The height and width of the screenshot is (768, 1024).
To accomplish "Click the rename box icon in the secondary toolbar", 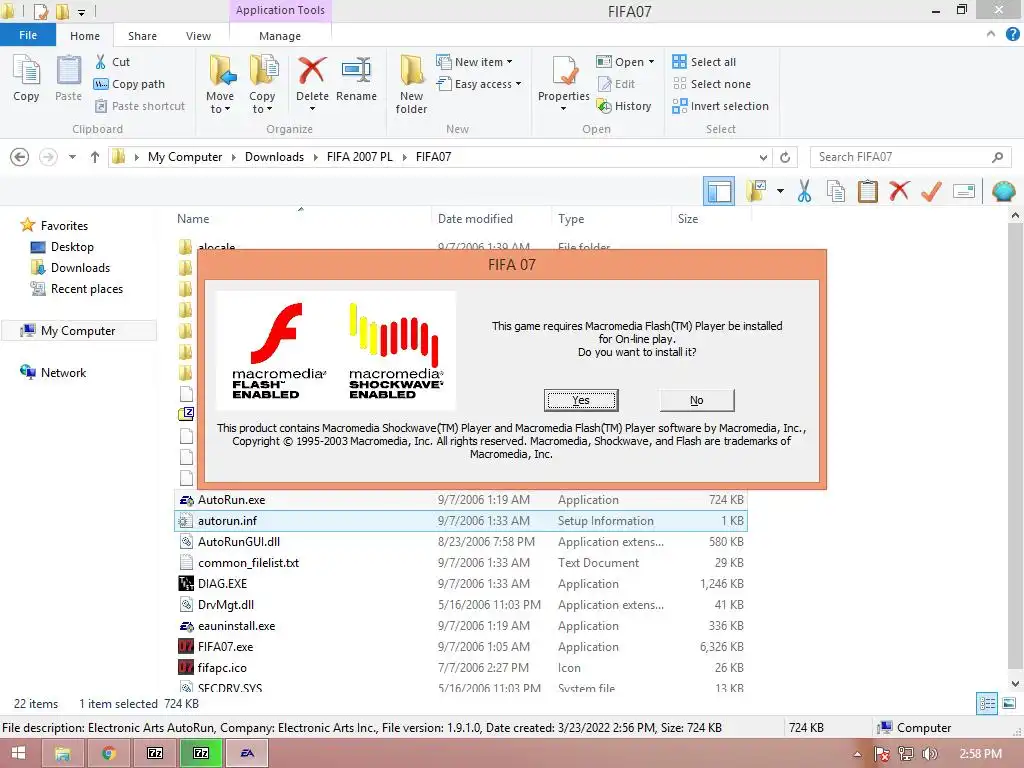I will (x=964, y=191).
